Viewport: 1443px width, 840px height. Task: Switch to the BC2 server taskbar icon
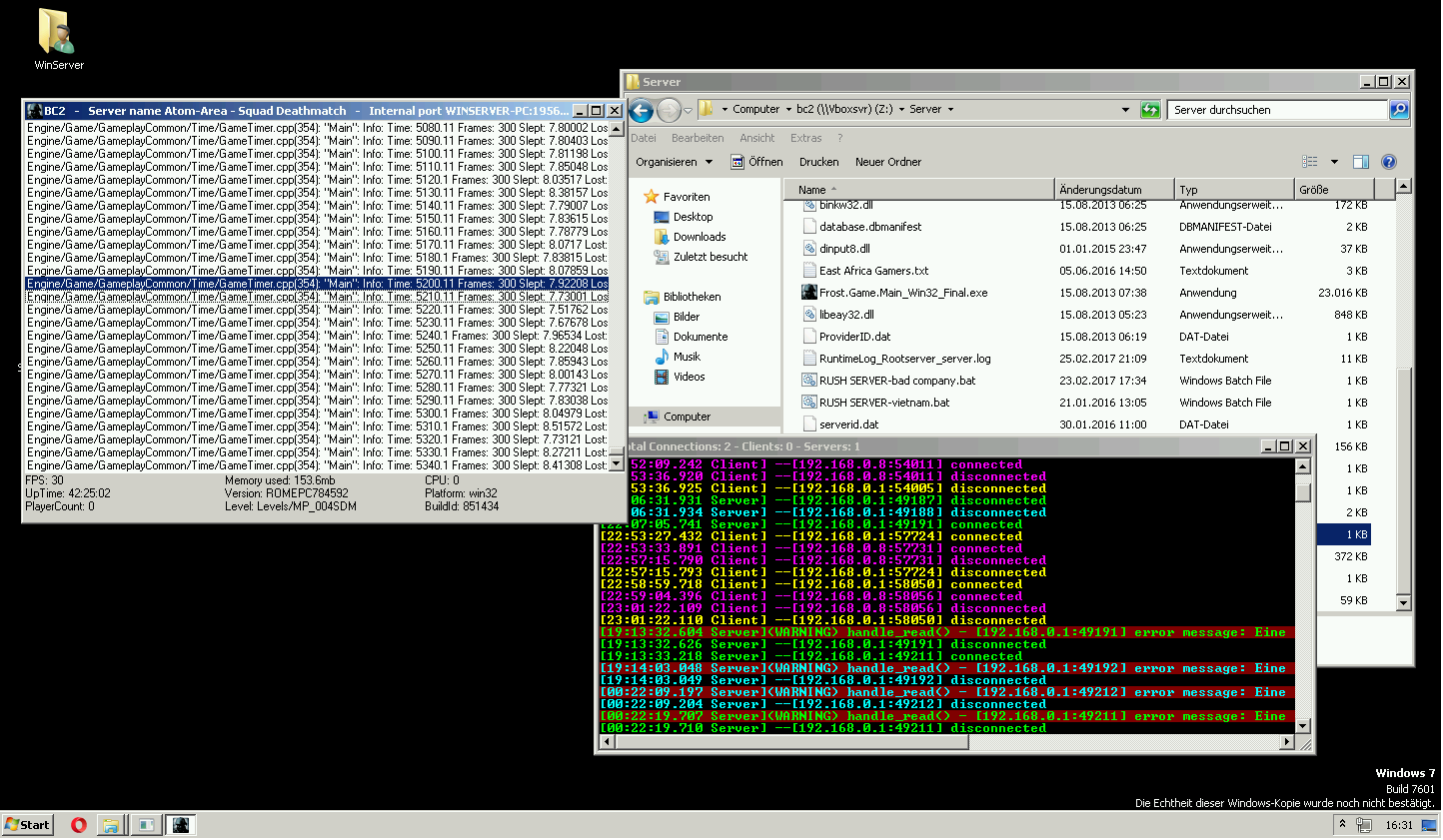pyautogui.click(x=181, y=825)
